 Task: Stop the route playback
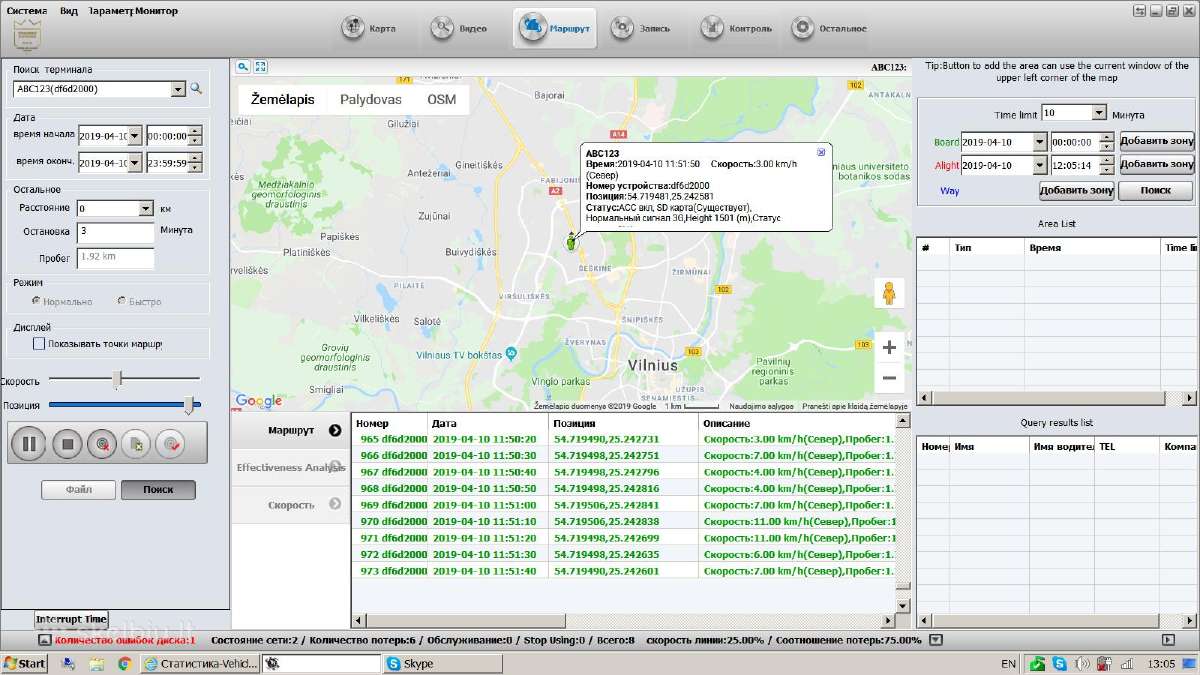tap(67, 443)
